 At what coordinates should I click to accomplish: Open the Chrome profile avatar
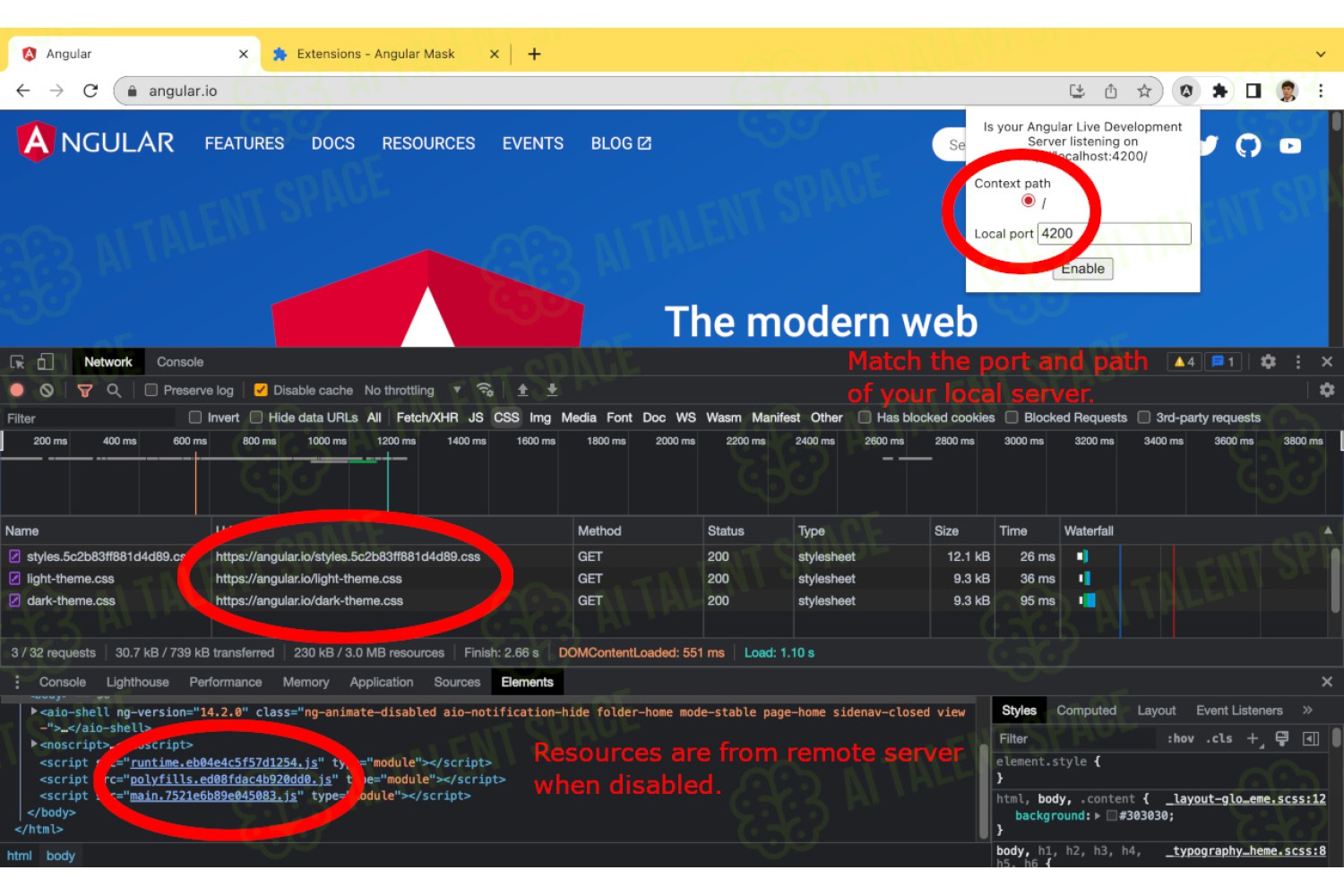tap(1288, 90)
